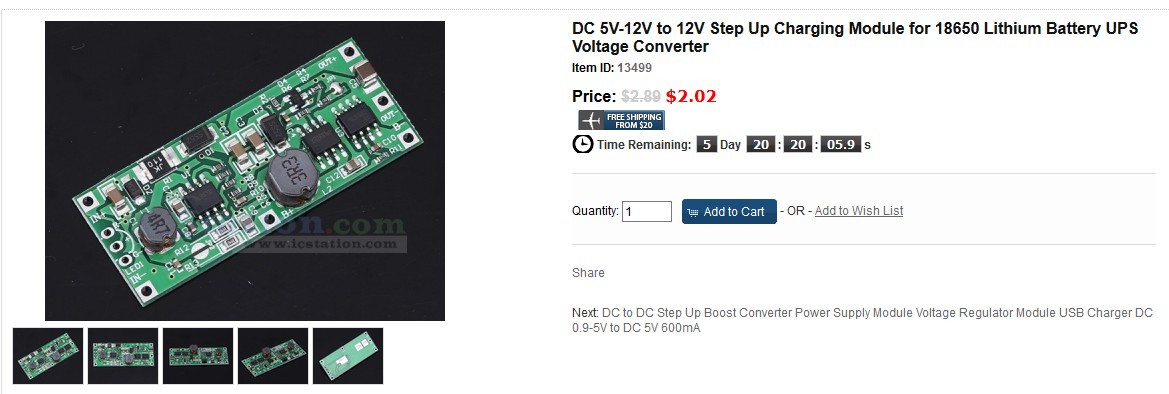Show the fourth thumbnail, angled board view
The width and height of the screenshot is (1169, 394).
pyautogui.click(x=273, y=356)
